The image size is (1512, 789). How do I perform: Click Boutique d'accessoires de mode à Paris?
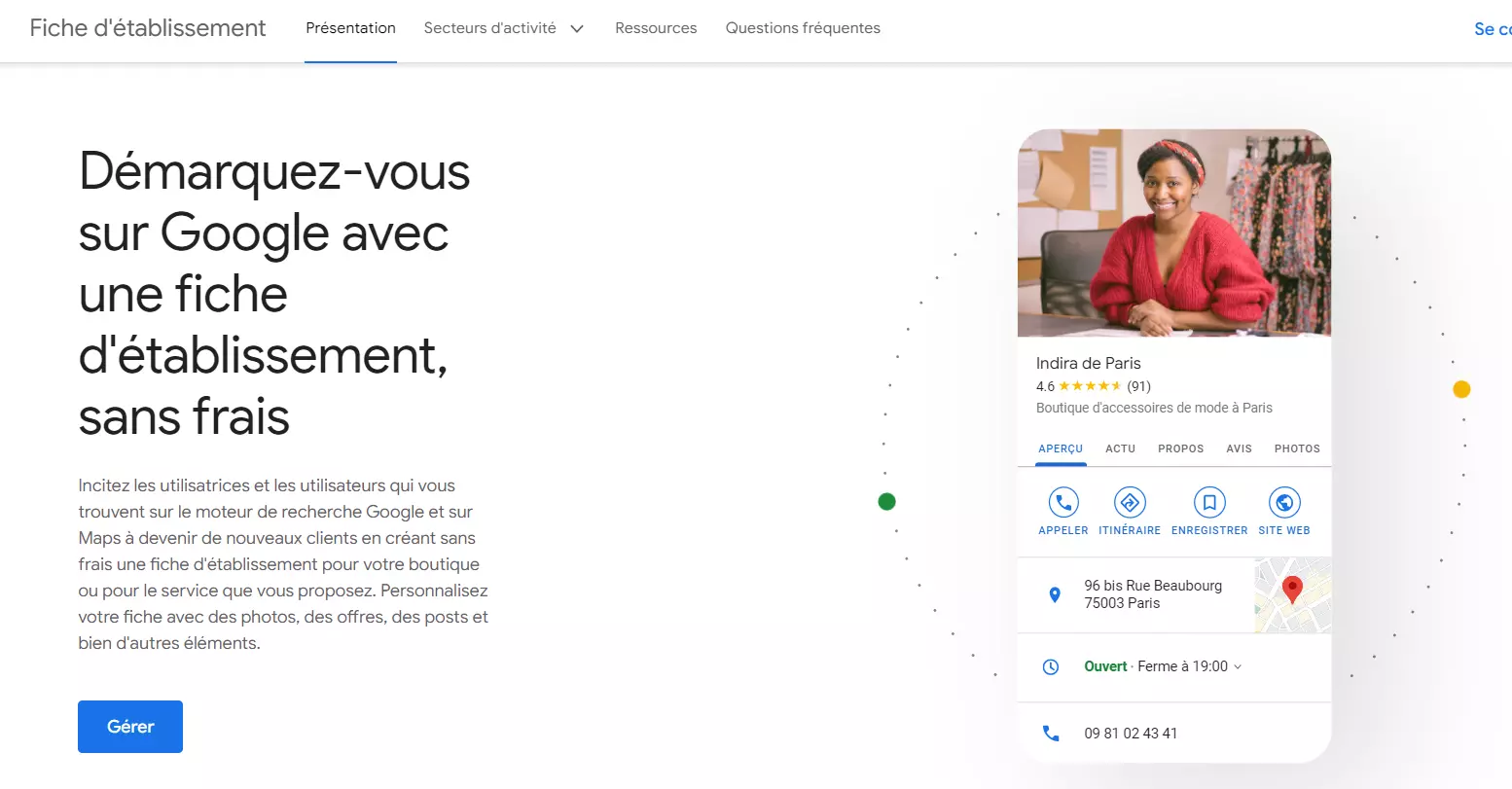point(1154,408)
